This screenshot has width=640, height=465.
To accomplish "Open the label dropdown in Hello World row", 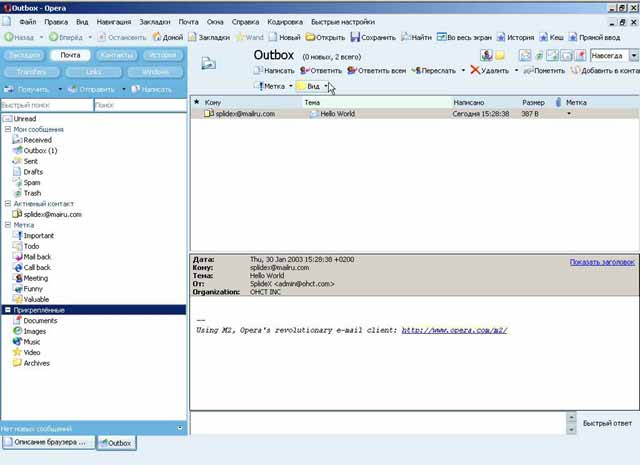I will click(x=569, y=114).
